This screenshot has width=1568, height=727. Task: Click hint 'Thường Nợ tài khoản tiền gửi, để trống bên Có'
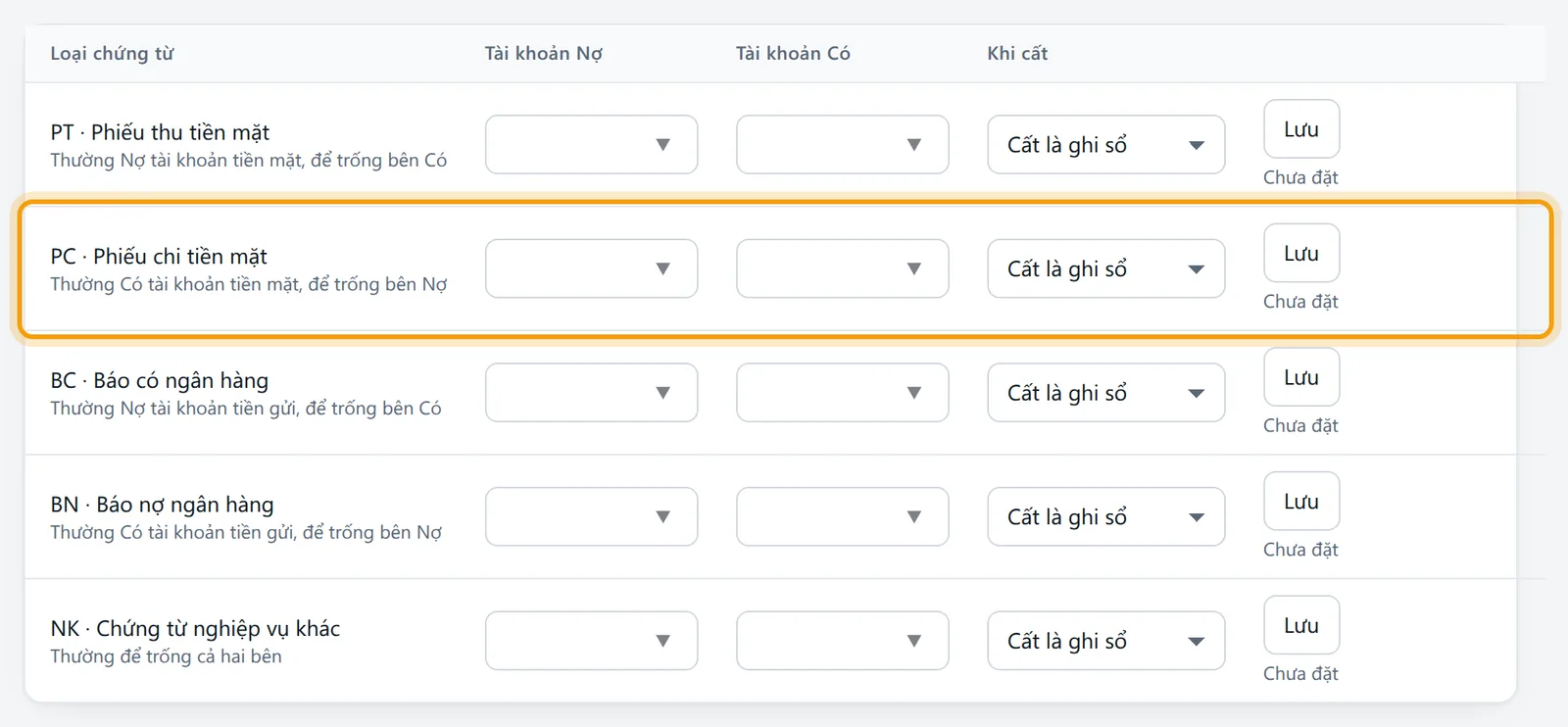coord(246,409)
